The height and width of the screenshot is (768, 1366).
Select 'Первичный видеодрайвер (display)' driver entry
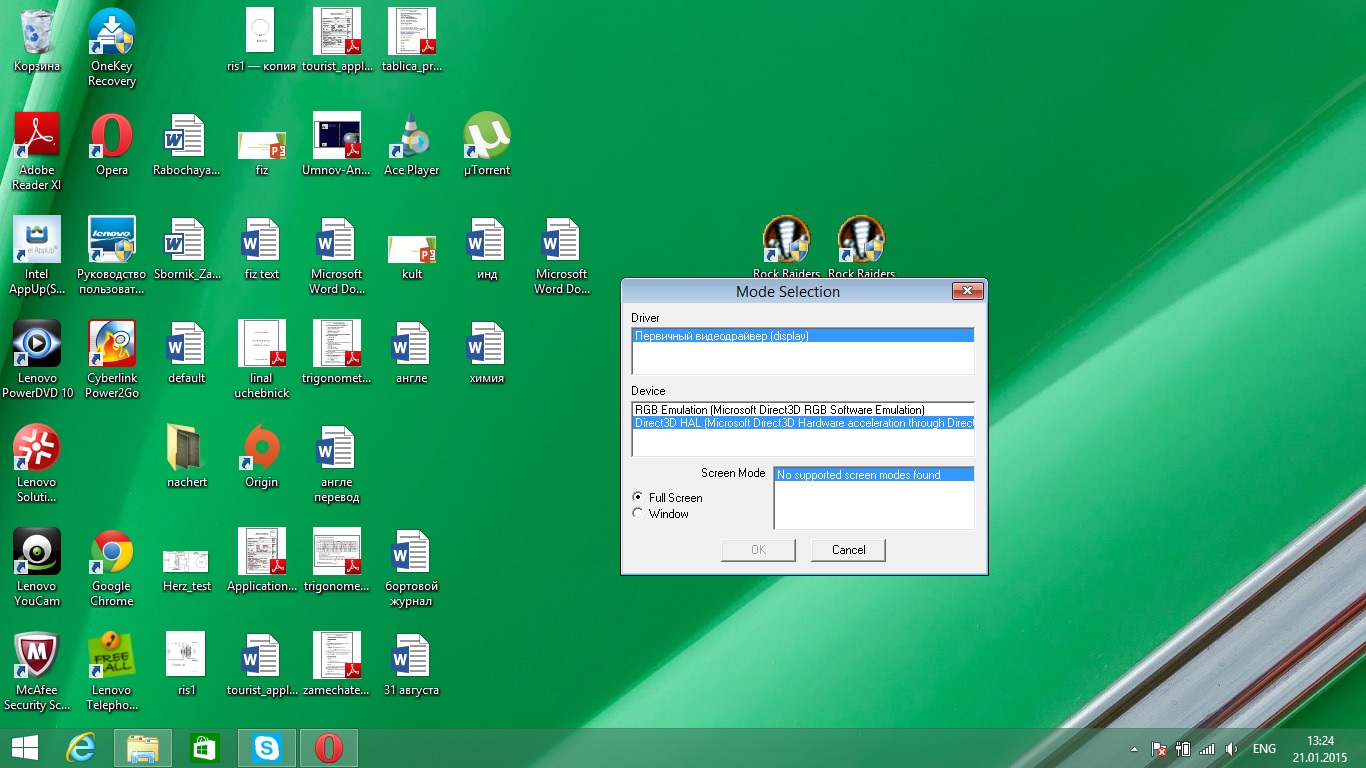click(x=803, y=336)
